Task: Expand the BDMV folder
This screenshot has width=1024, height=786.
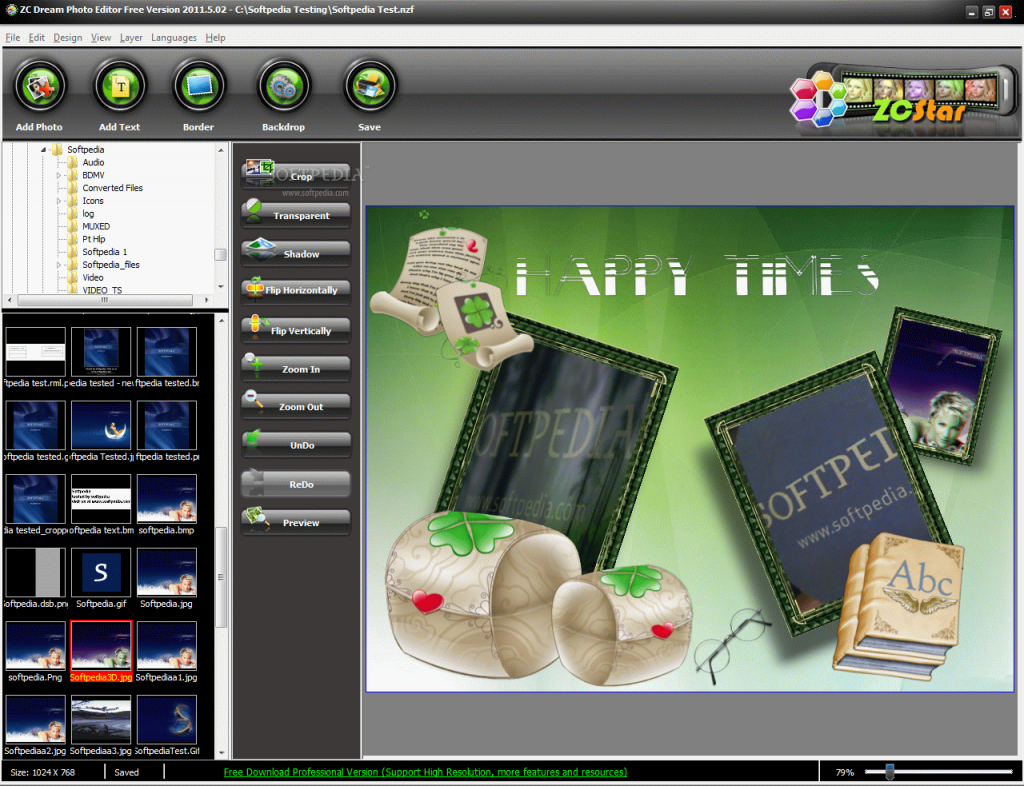Action: point(59,176)
